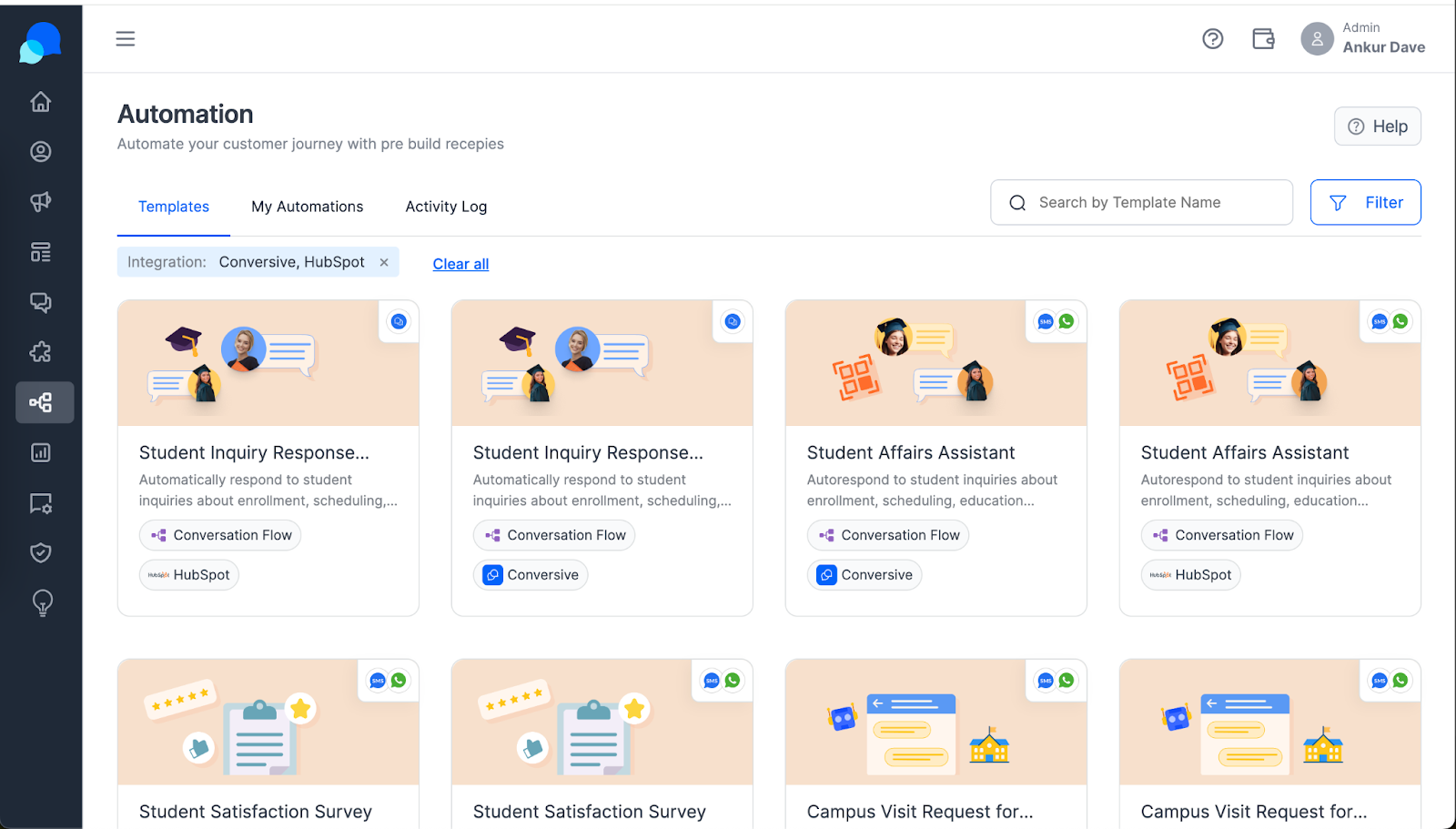Switch to the Activity Log tab

pos(446,207)
